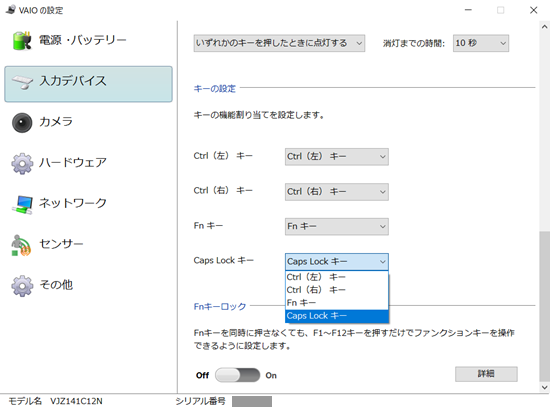
Task: Click the camera lens icon in sidebar
Action: pyautogui.click(x=22, y=123)
